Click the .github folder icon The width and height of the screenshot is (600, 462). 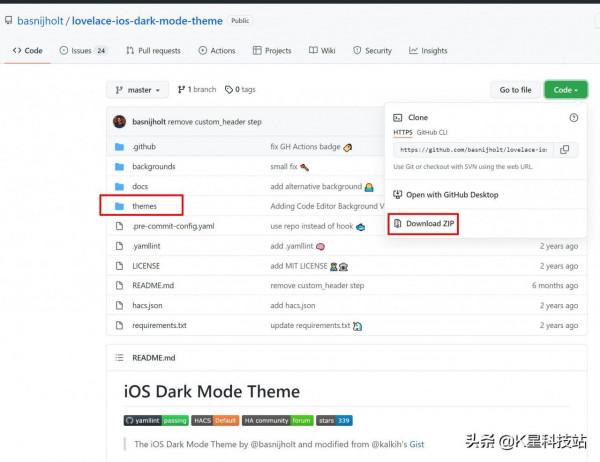pyautogui.click(x=119, y=146)
